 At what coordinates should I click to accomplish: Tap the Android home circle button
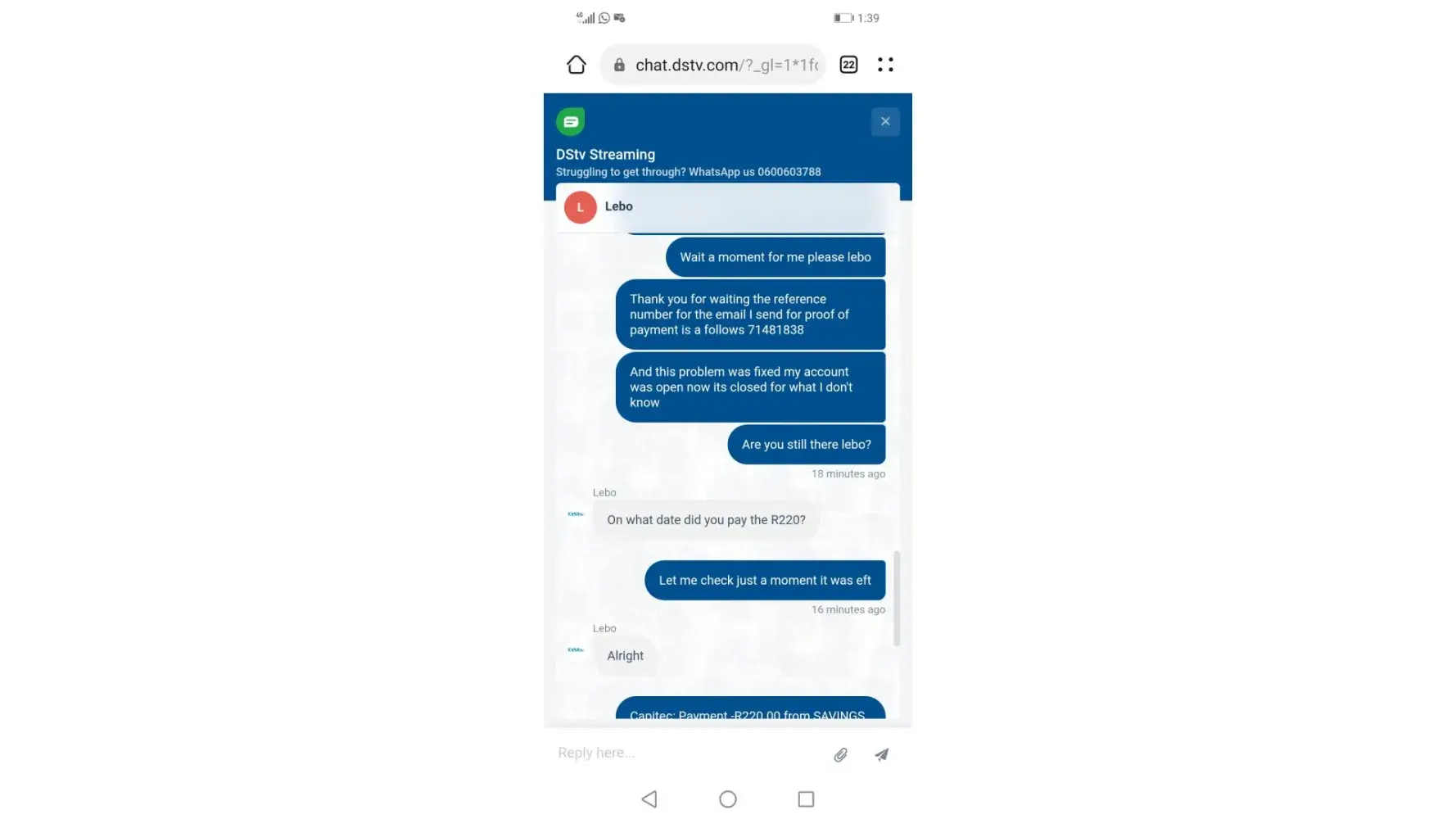tap(728, 799)
